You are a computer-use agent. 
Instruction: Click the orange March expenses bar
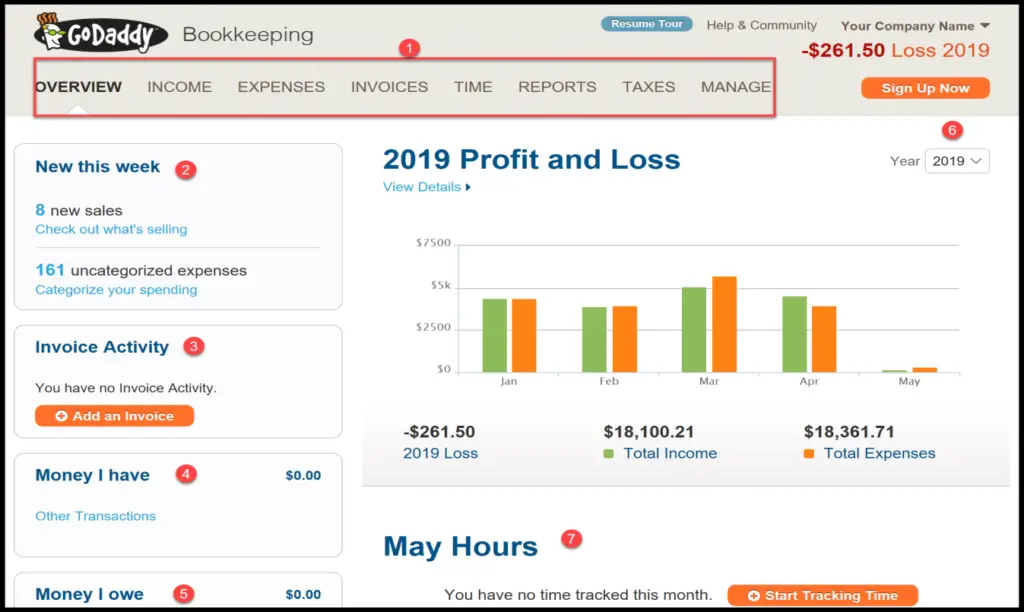[724, 324]
